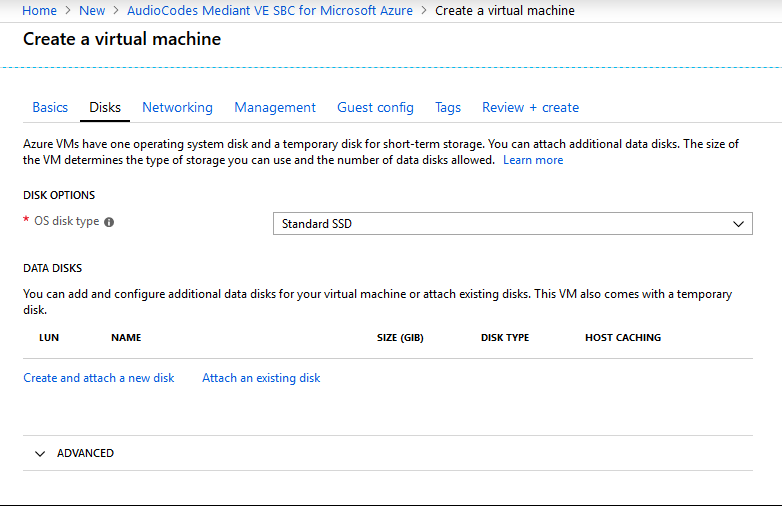The height and width of the screenshot is (506, 782).
Task: Open the Networking tab
Action: (x=177, y=108)
